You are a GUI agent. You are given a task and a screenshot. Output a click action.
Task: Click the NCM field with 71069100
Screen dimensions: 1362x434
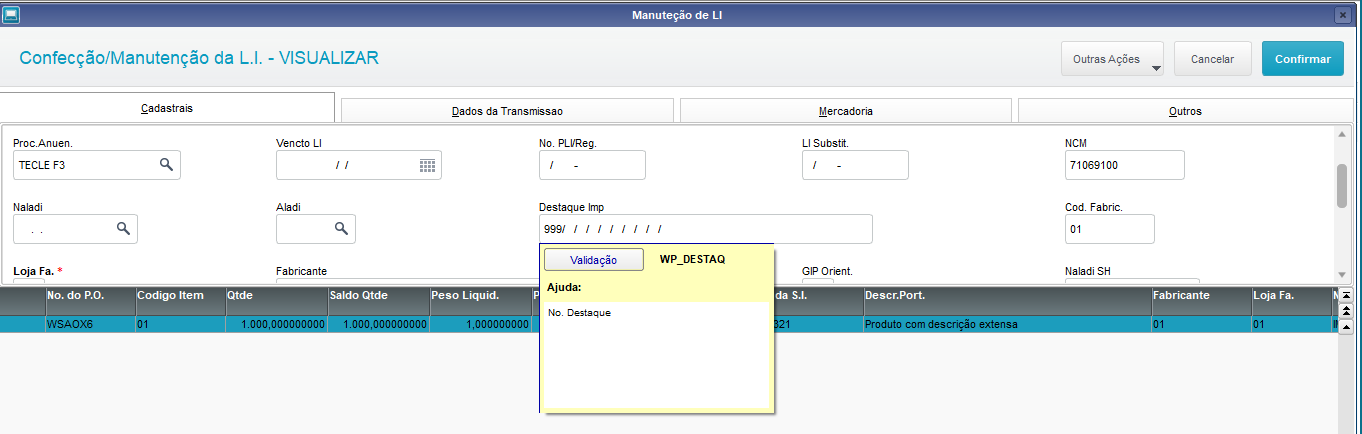(x=1125, y=165)
